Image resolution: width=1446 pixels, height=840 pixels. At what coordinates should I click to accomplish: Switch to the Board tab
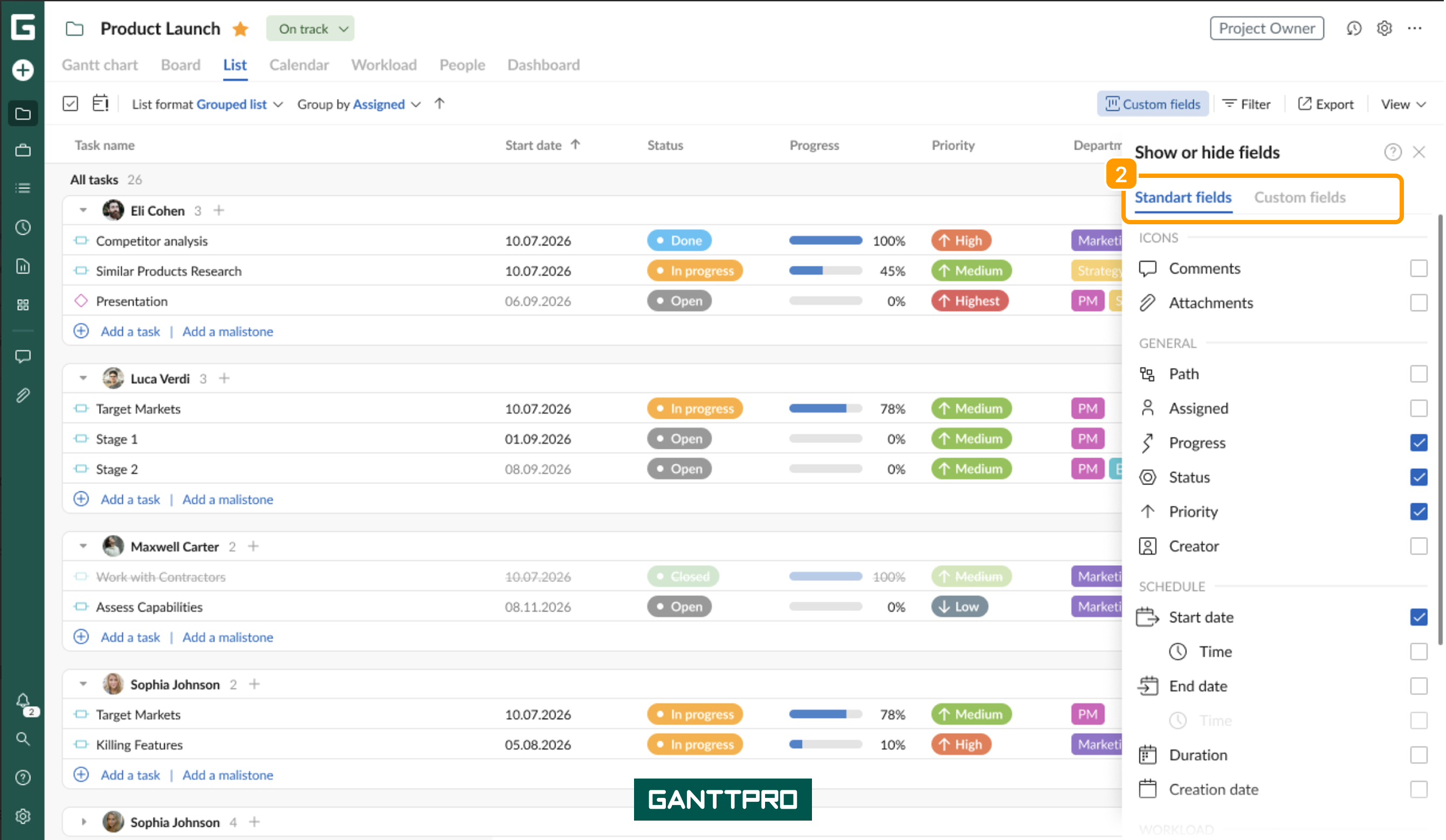[181, 65]
